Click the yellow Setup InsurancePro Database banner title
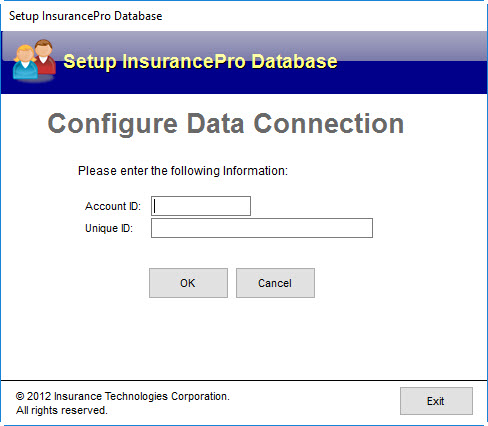The image size is (488, 426). click(200, 62)
